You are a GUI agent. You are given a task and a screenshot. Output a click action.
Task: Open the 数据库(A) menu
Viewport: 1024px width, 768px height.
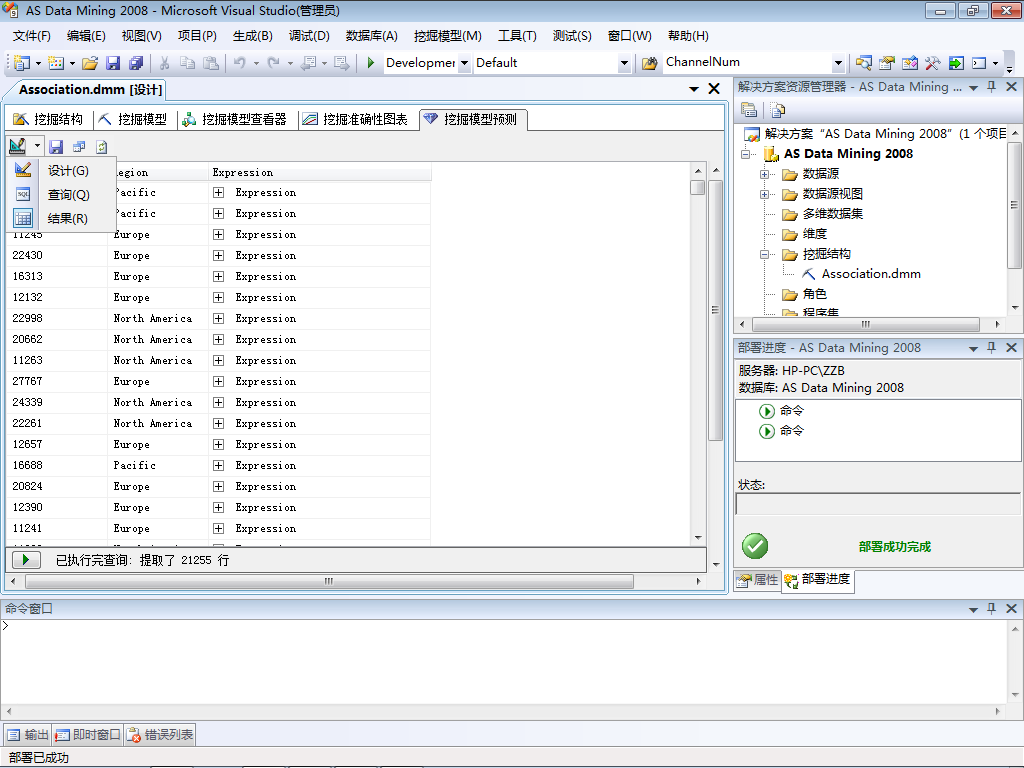pyautogui.click(x=372, y=36)
